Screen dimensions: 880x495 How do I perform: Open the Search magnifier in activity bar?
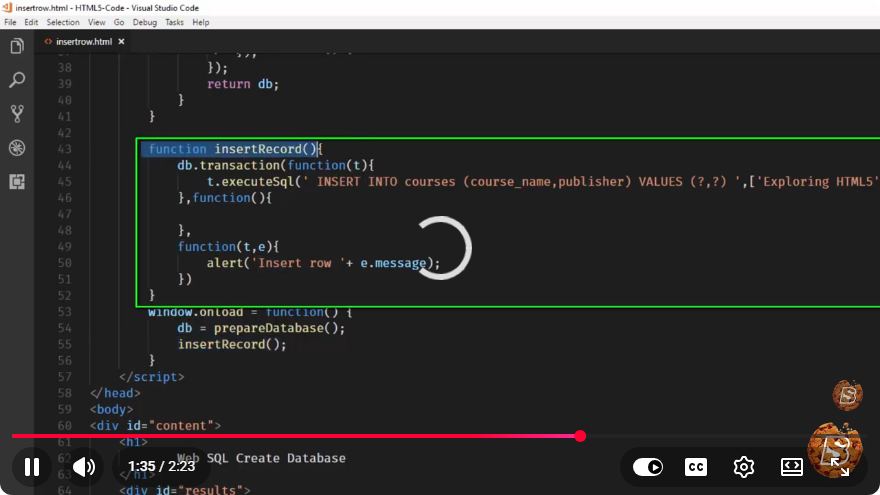(x=17, y=80)
